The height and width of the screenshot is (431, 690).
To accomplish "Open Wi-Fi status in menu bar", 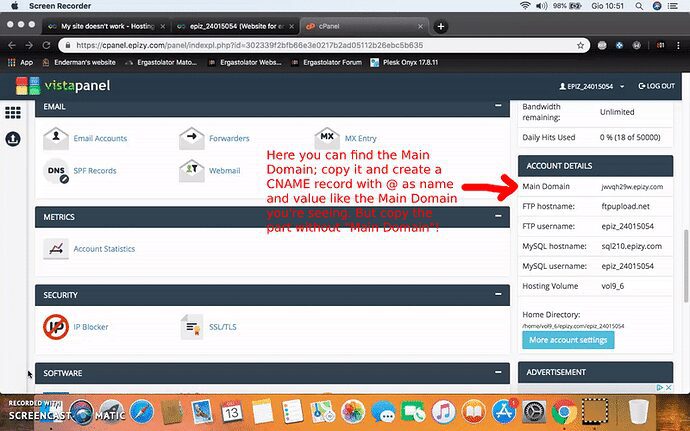I will pos(525,6).
